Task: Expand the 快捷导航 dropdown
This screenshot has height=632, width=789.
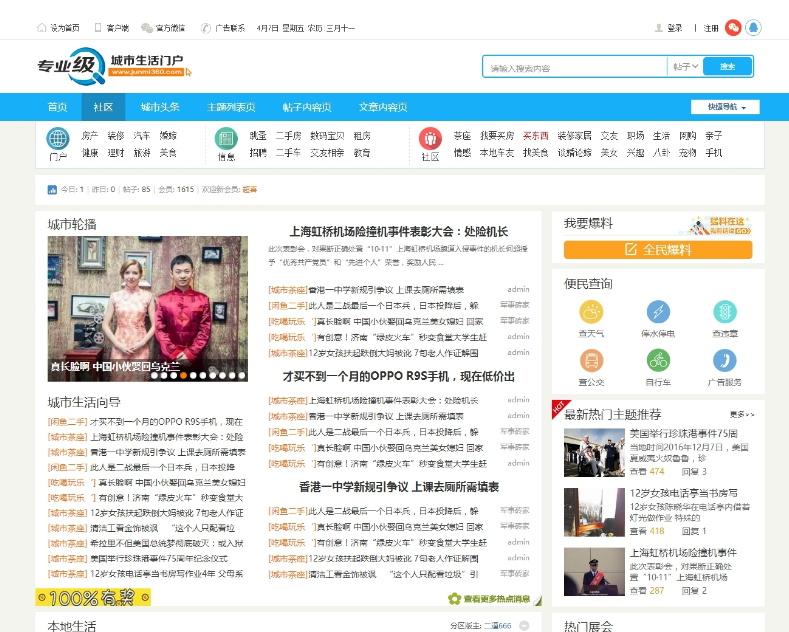Action: click(725, 107)
